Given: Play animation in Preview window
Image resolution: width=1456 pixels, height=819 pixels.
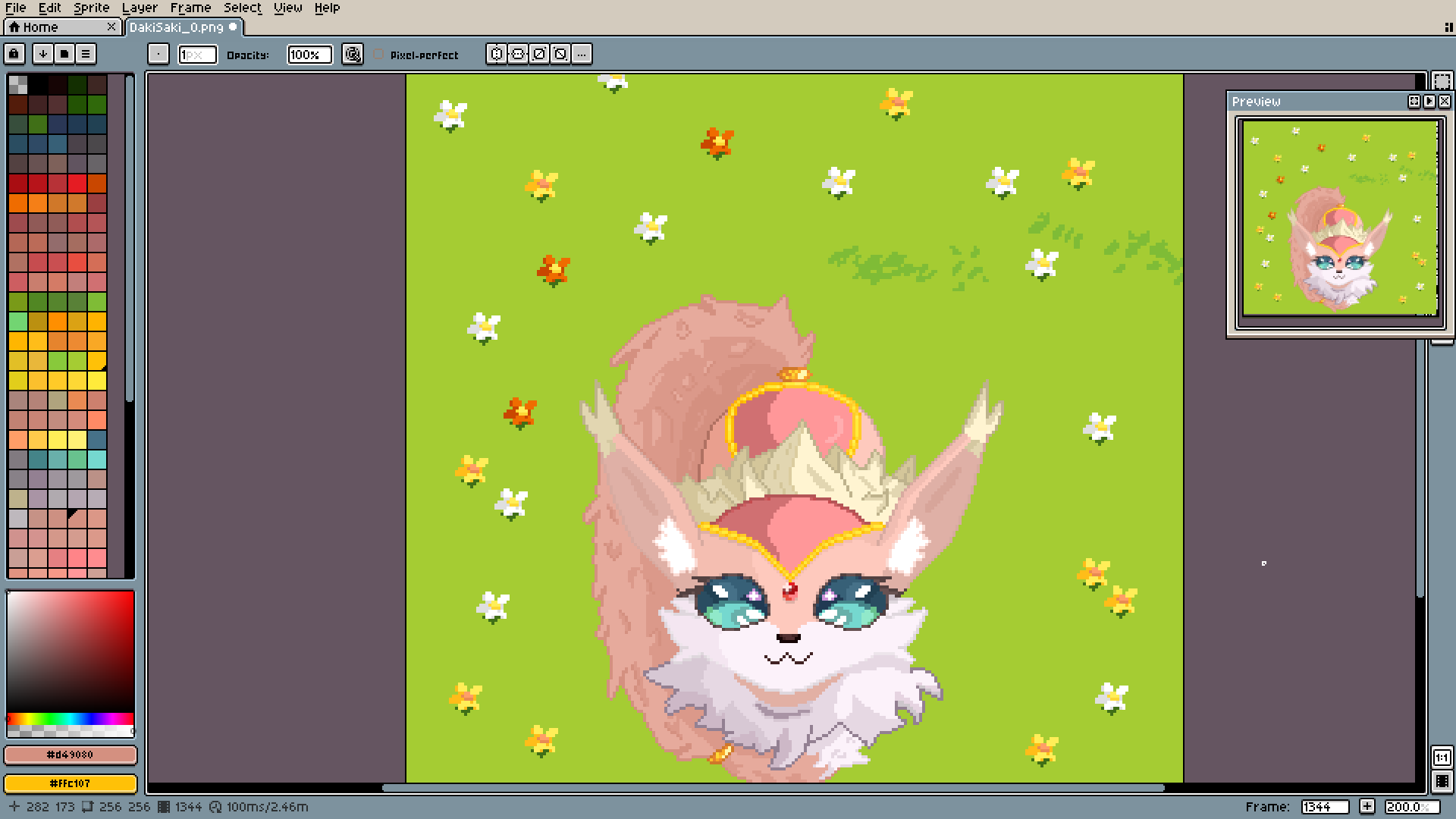Looking at the screenshot, I should (1429, 101).
